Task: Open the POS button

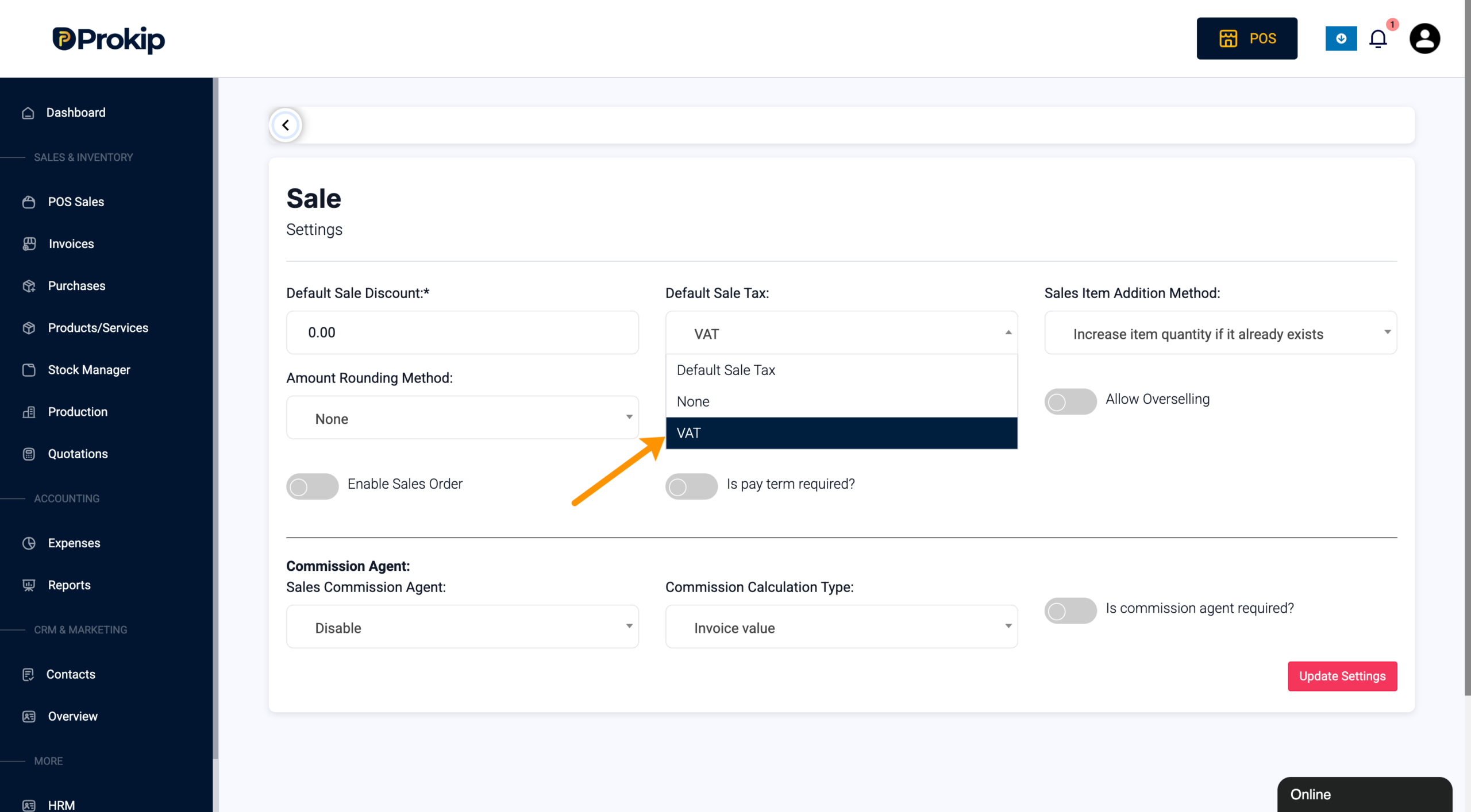Action: (1246, 38)
